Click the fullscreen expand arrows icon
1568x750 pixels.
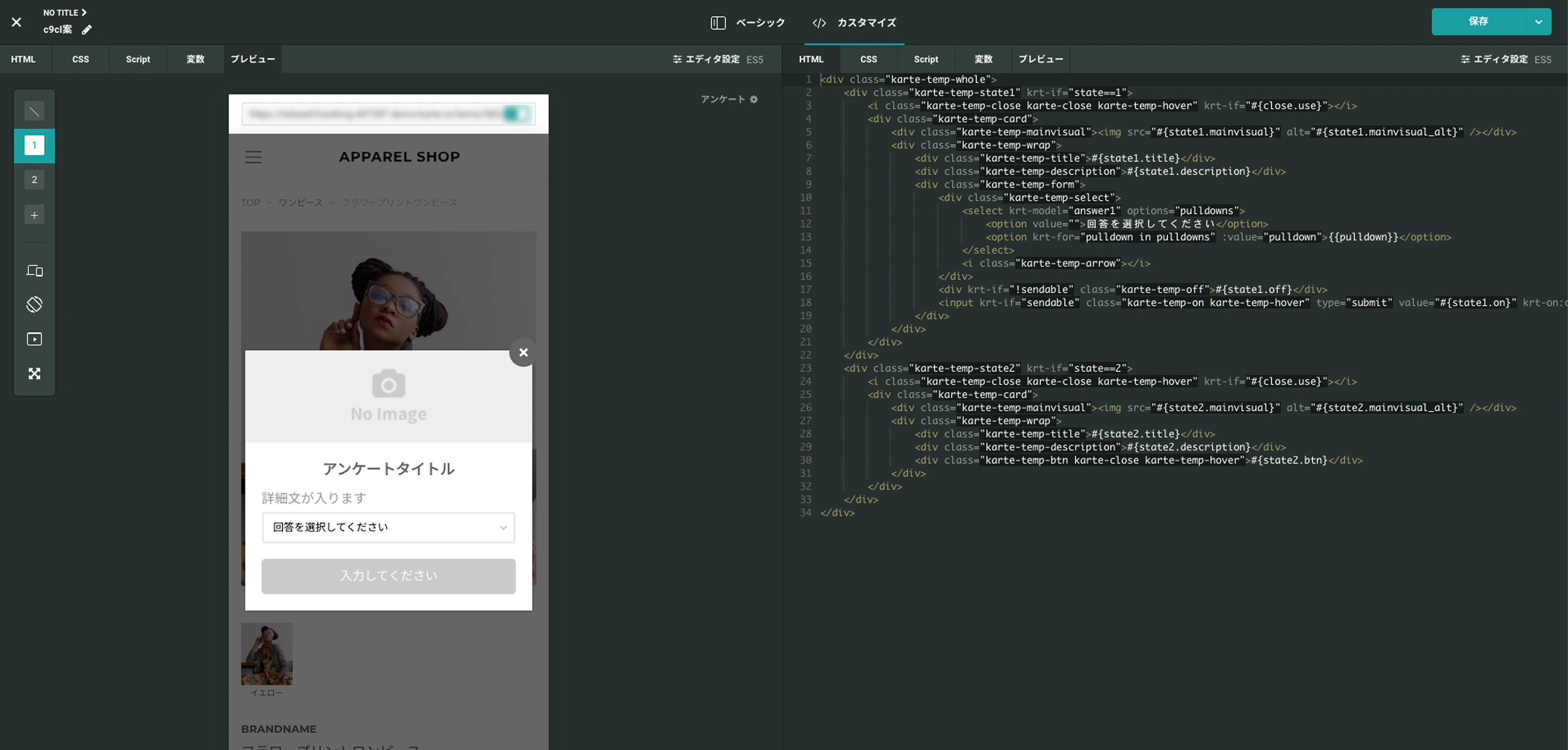(x=34, y=373)
